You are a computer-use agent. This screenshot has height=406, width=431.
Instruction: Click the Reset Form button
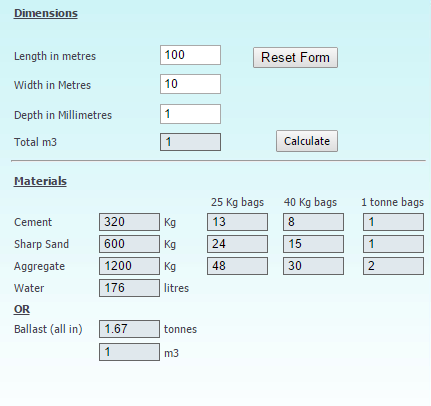(295, 58)
